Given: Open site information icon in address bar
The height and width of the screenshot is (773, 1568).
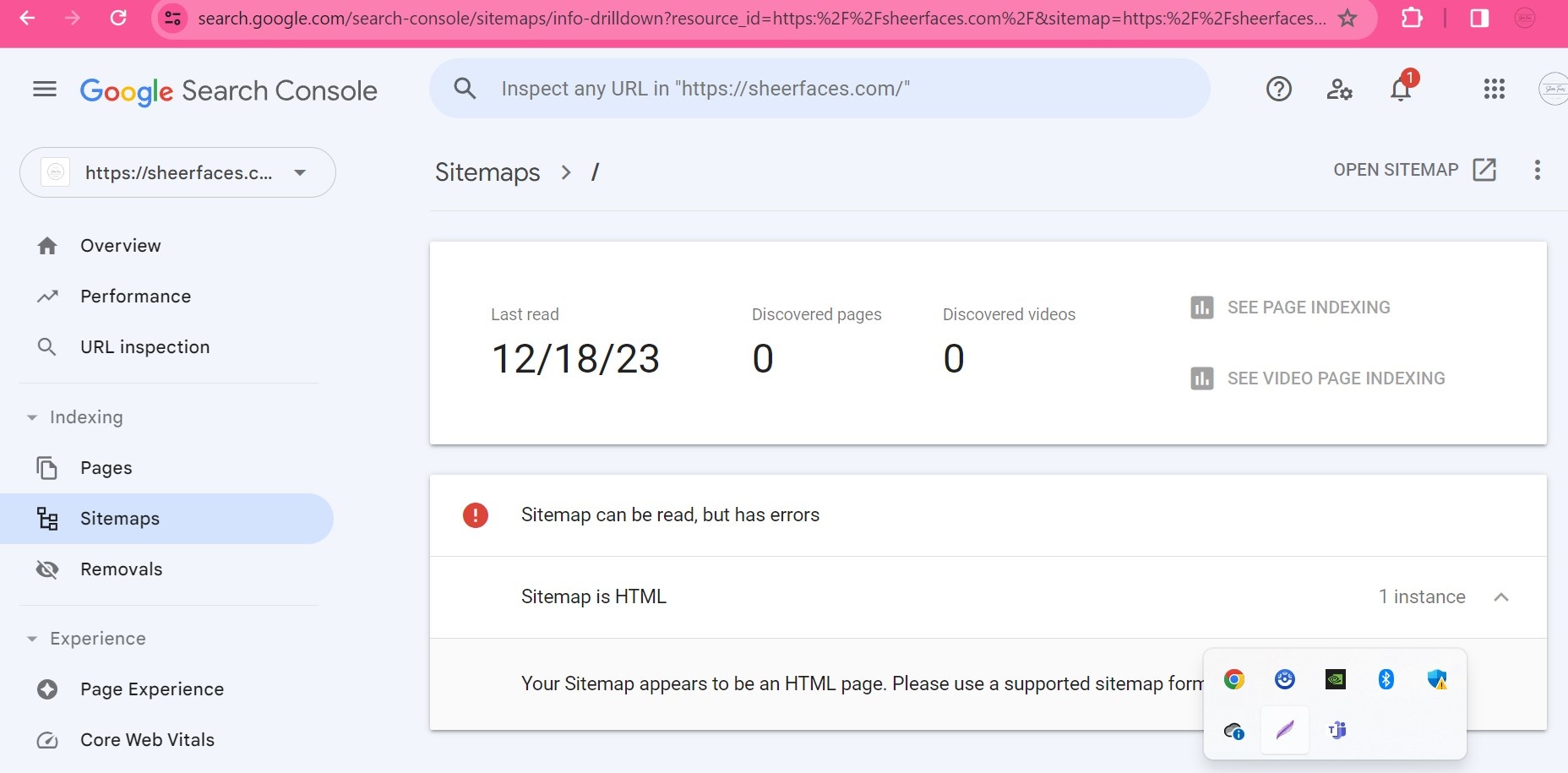Looking at the screenshot, I should [x=173, y=18].
